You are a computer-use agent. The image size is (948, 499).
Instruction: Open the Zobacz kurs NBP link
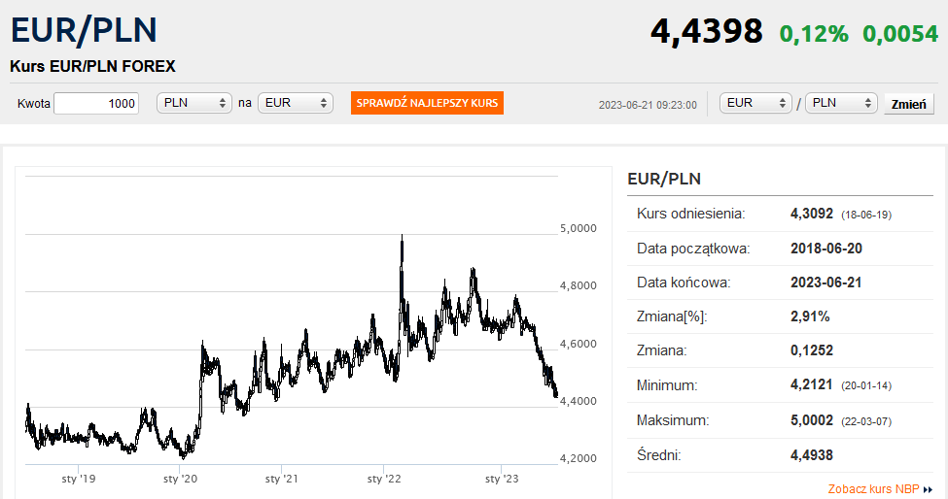click(x=874, y=489)
